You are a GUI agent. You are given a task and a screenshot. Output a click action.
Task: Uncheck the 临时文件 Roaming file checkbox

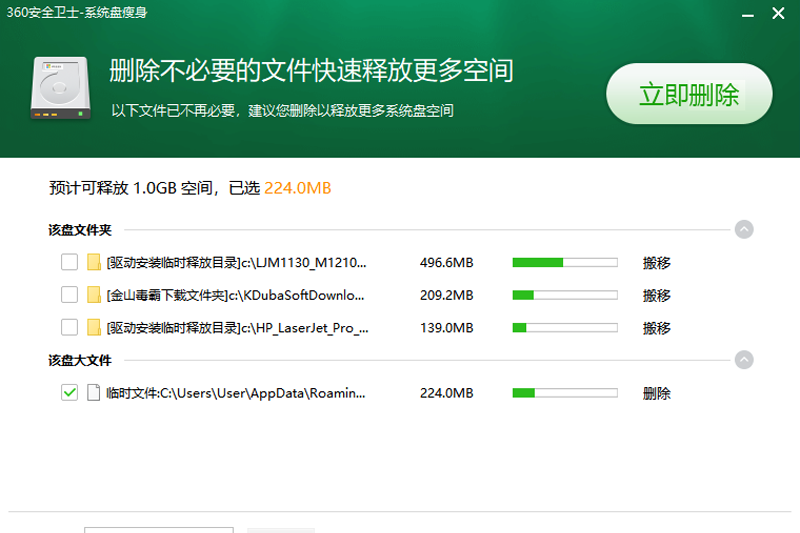pyautogui.click(x=69, y=393)
